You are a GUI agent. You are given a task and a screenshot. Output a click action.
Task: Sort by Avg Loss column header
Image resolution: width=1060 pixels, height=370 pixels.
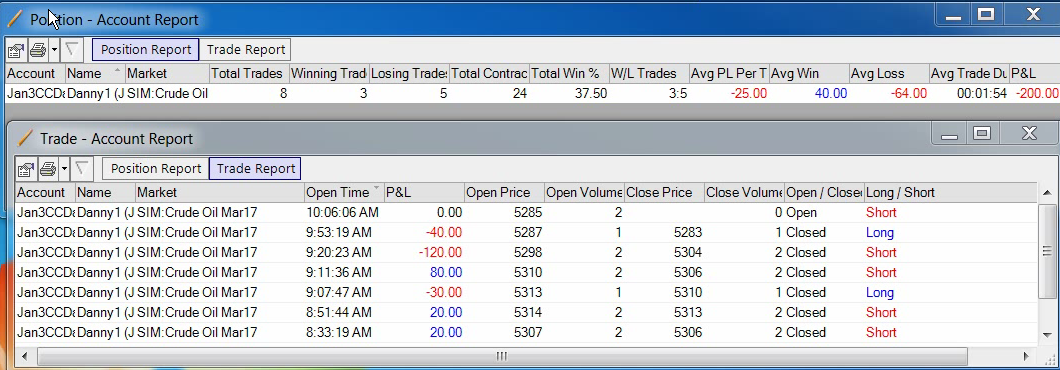pyautogui.click(x=888, y=73)
